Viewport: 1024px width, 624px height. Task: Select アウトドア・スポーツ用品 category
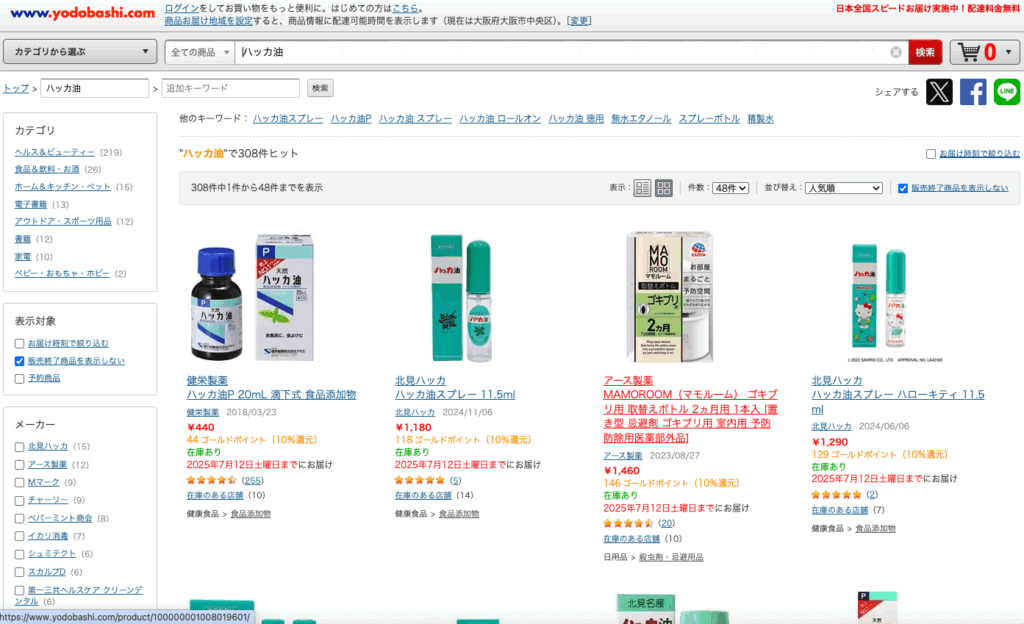[x=63, y=221]
